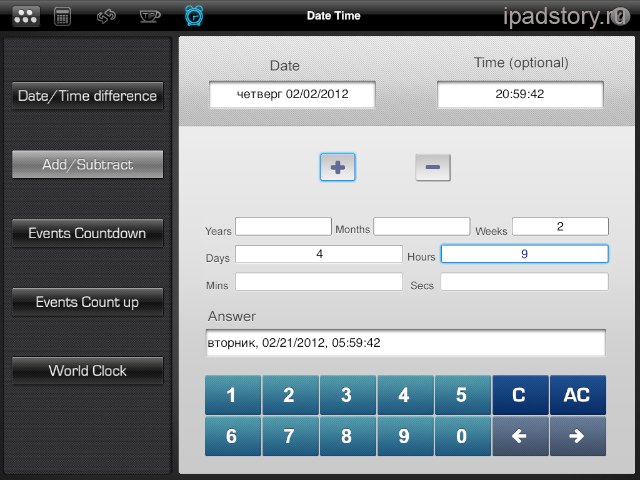This screenshot has height=480, width=640.
Task: Tap keypad digit 5
Action: point(463,395)
